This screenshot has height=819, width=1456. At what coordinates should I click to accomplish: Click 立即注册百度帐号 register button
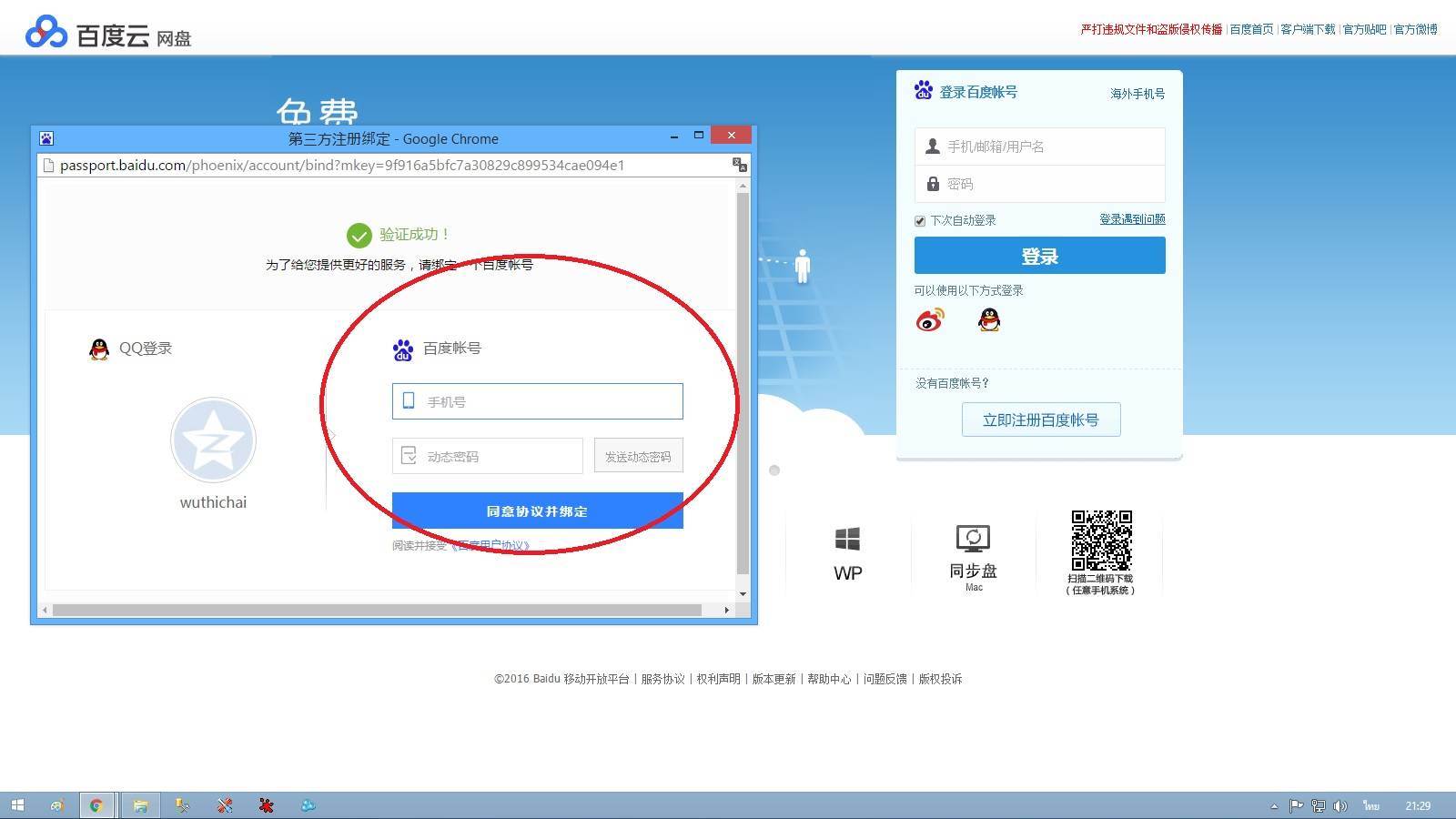[1040, 420]
